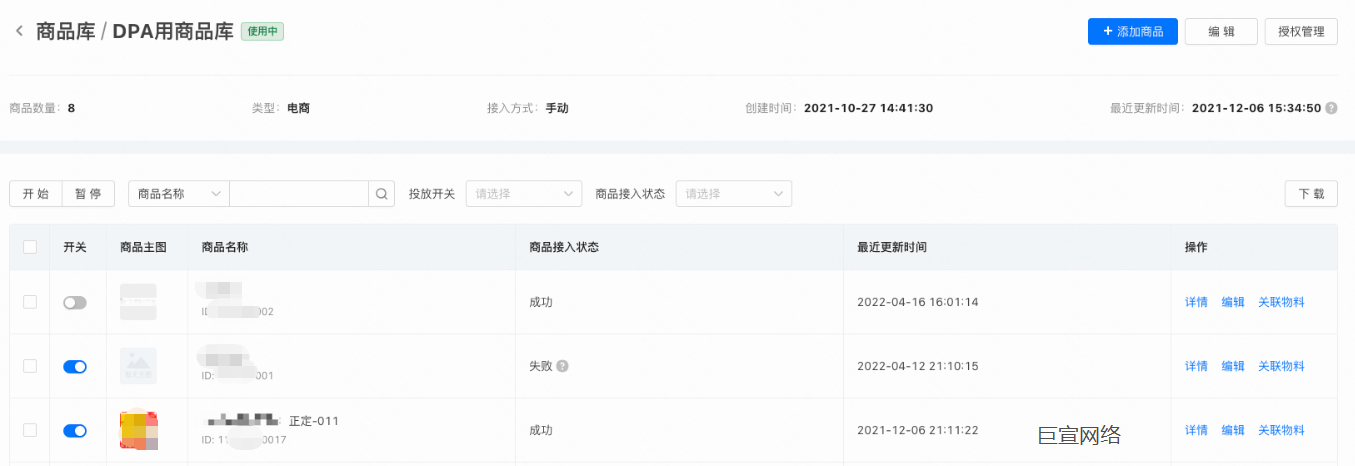Screen dimensions: 1355x466
Task: Click the search magnifier icon
Action: [381, 194]
